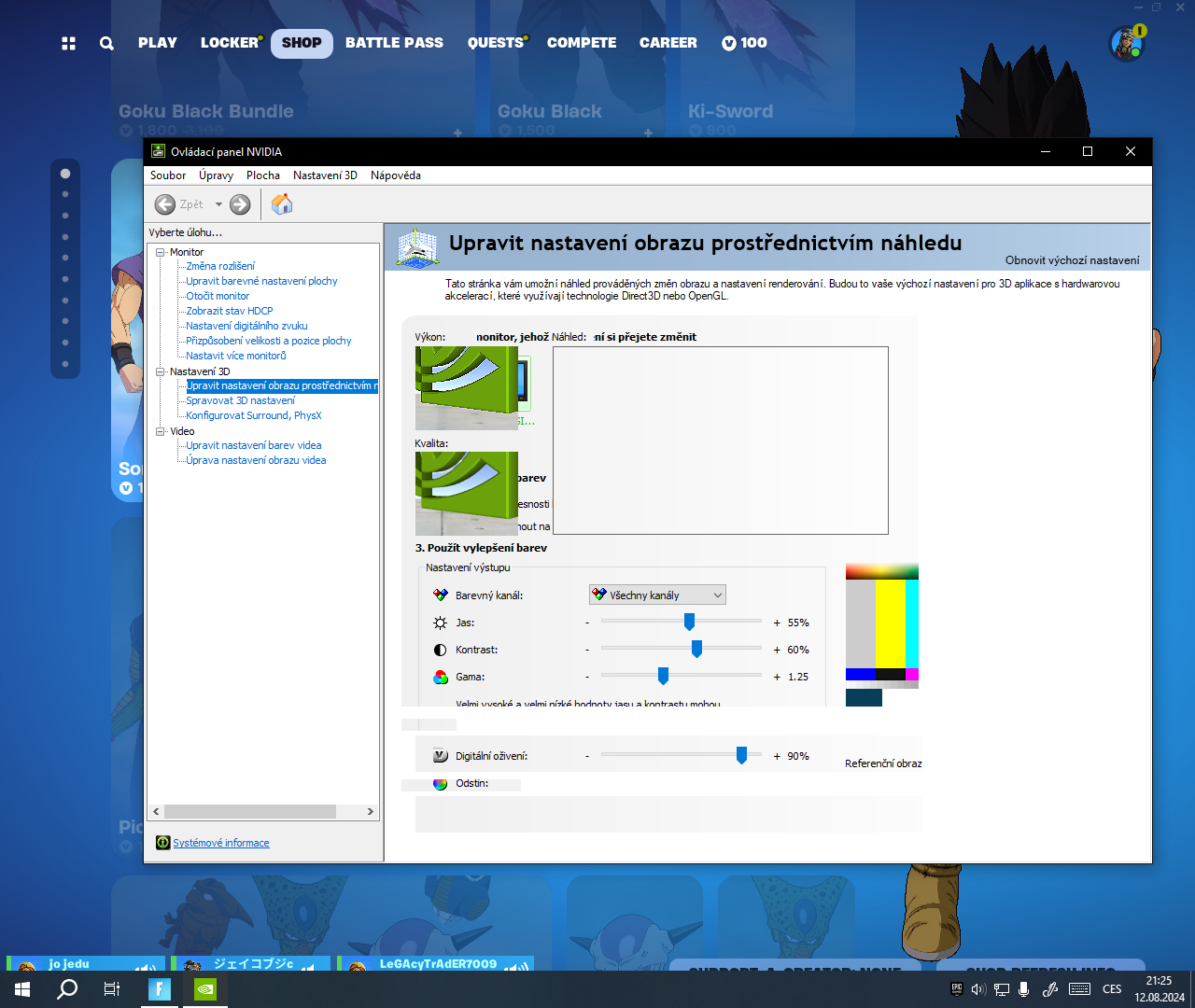1195x1008 pixels.
Task: Click the tree horizontal scrollbar right arrow
Action: click(x=370, y=812)
